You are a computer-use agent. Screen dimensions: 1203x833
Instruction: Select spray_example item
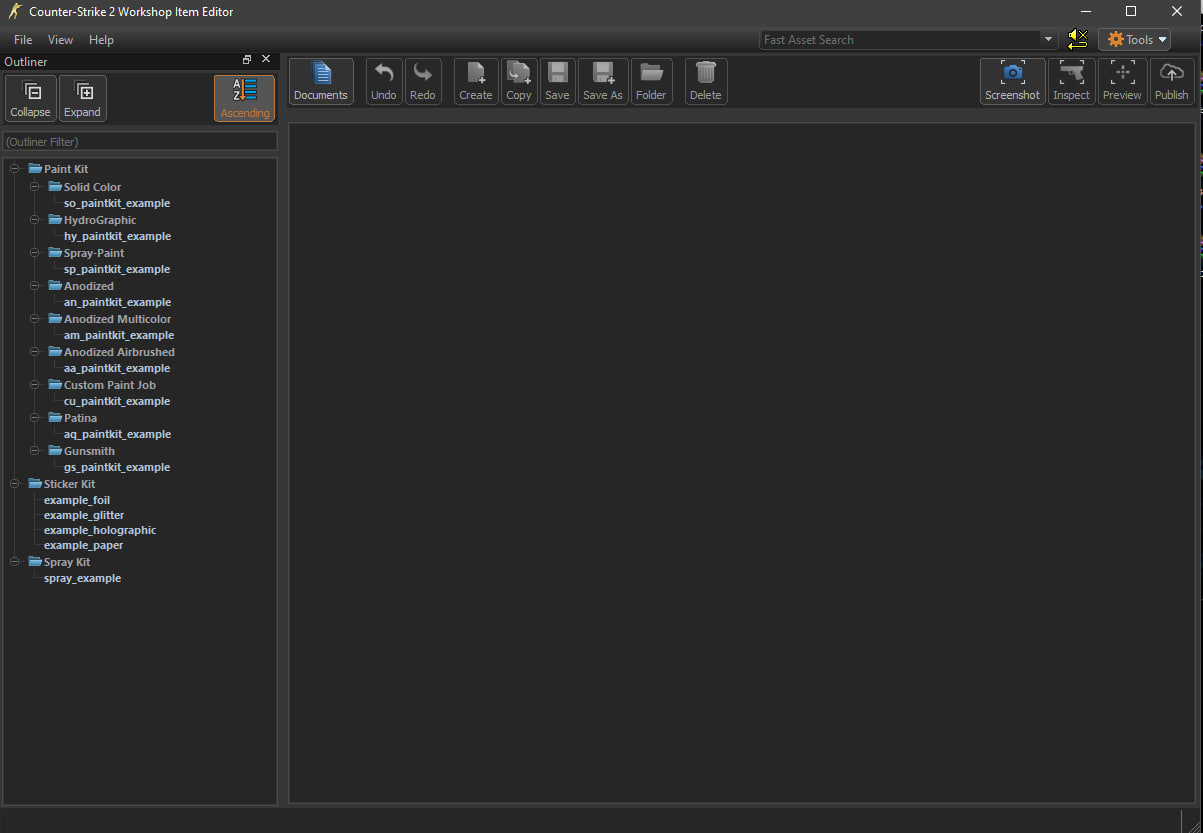[82, 578]
